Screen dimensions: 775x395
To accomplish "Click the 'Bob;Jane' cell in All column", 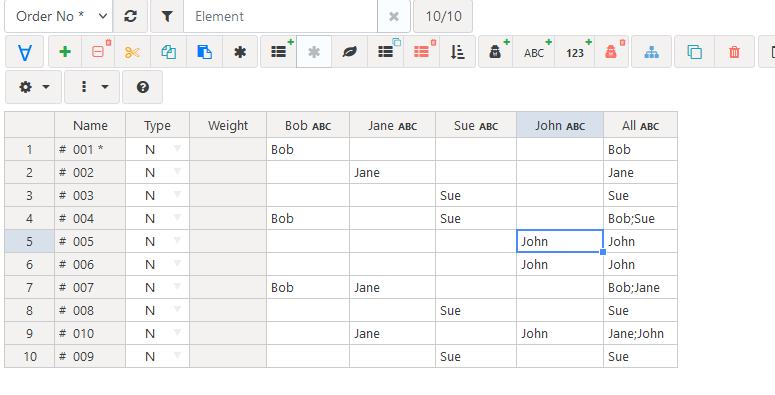I will [x=641, y=288].
